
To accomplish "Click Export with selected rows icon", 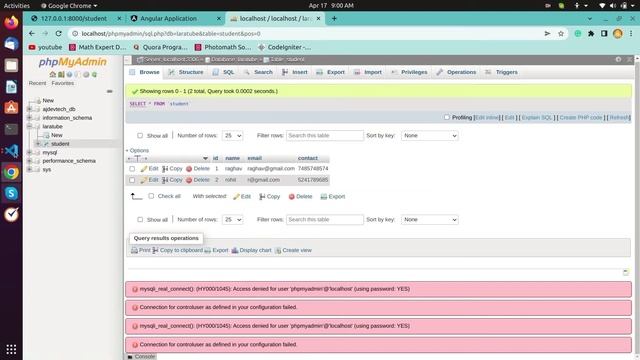I will click(324, 196).
